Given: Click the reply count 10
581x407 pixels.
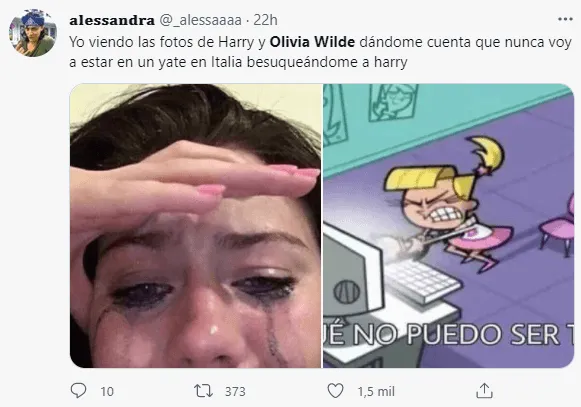Looking at the screenshot, I should [107, 391].
